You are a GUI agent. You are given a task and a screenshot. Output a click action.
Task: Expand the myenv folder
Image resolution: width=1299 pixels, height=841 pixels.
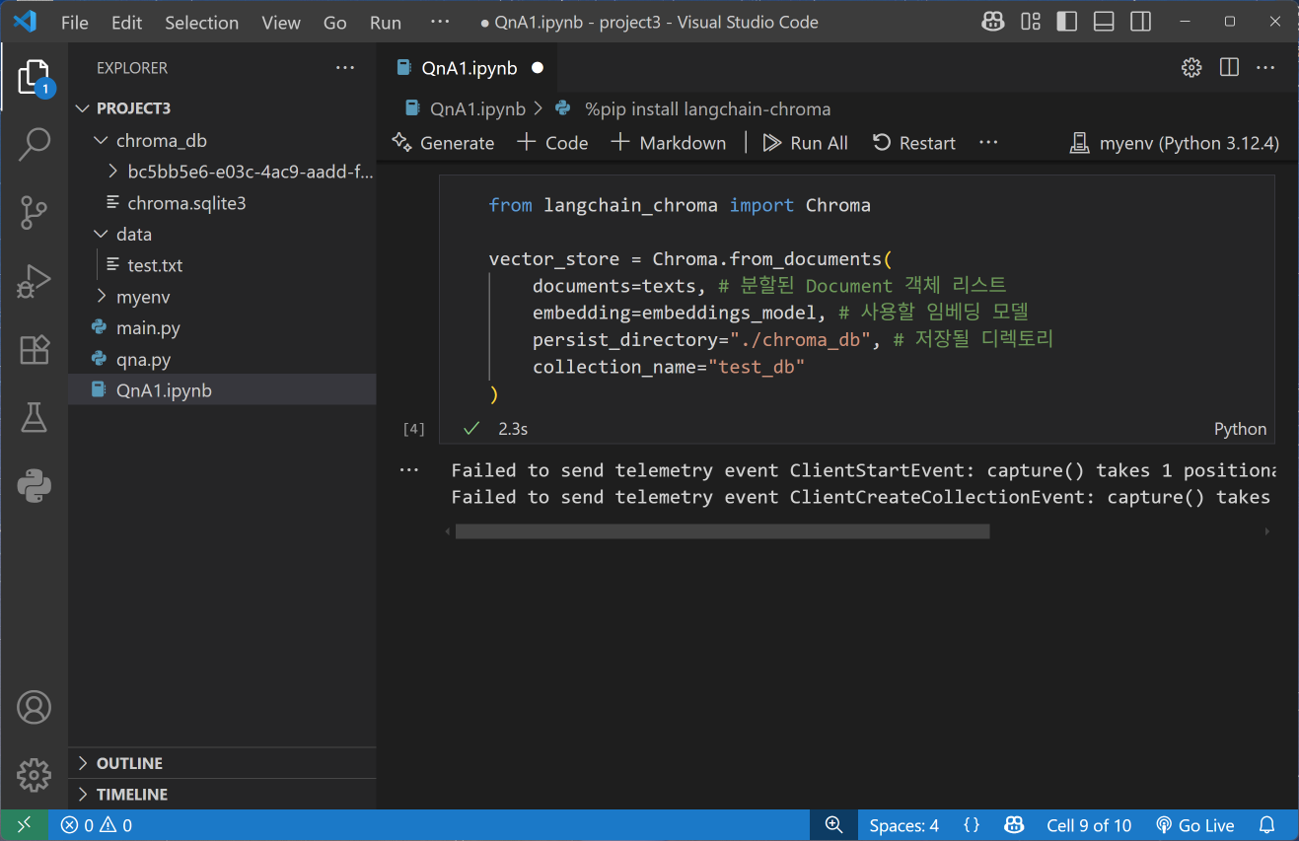[x=222, y=297]
